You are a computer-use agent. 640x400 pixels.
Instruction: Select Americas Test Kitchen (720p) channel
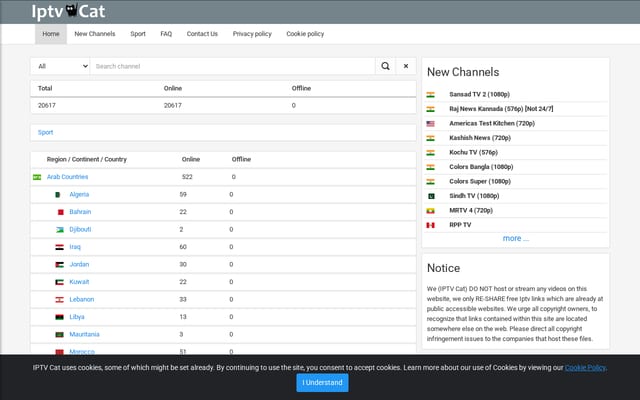(492, 124)
